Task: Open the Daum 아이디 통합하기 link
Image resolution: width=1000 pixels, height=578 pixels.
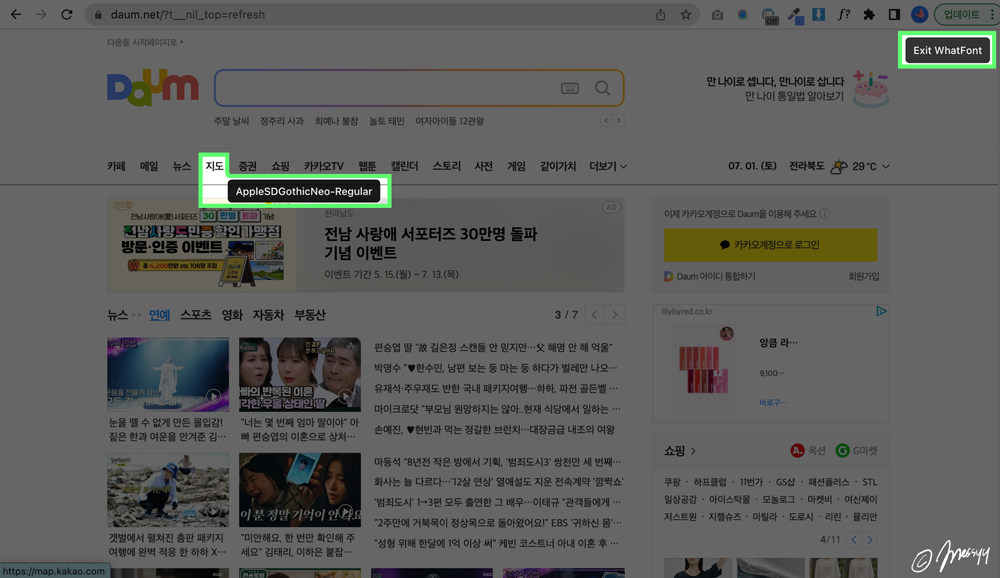Action: point(710,276)
